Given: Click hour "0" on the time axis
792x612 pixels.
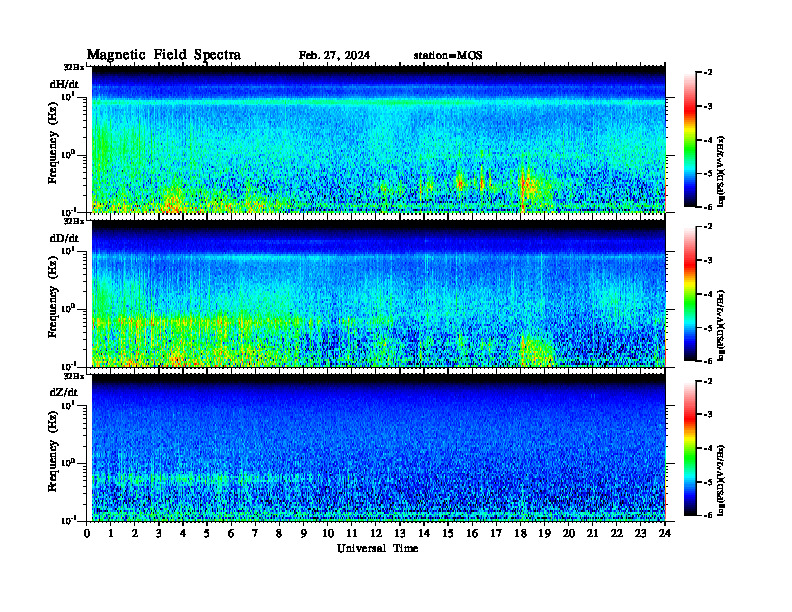Looking at the screenshot, I should (x=87, y=534).
